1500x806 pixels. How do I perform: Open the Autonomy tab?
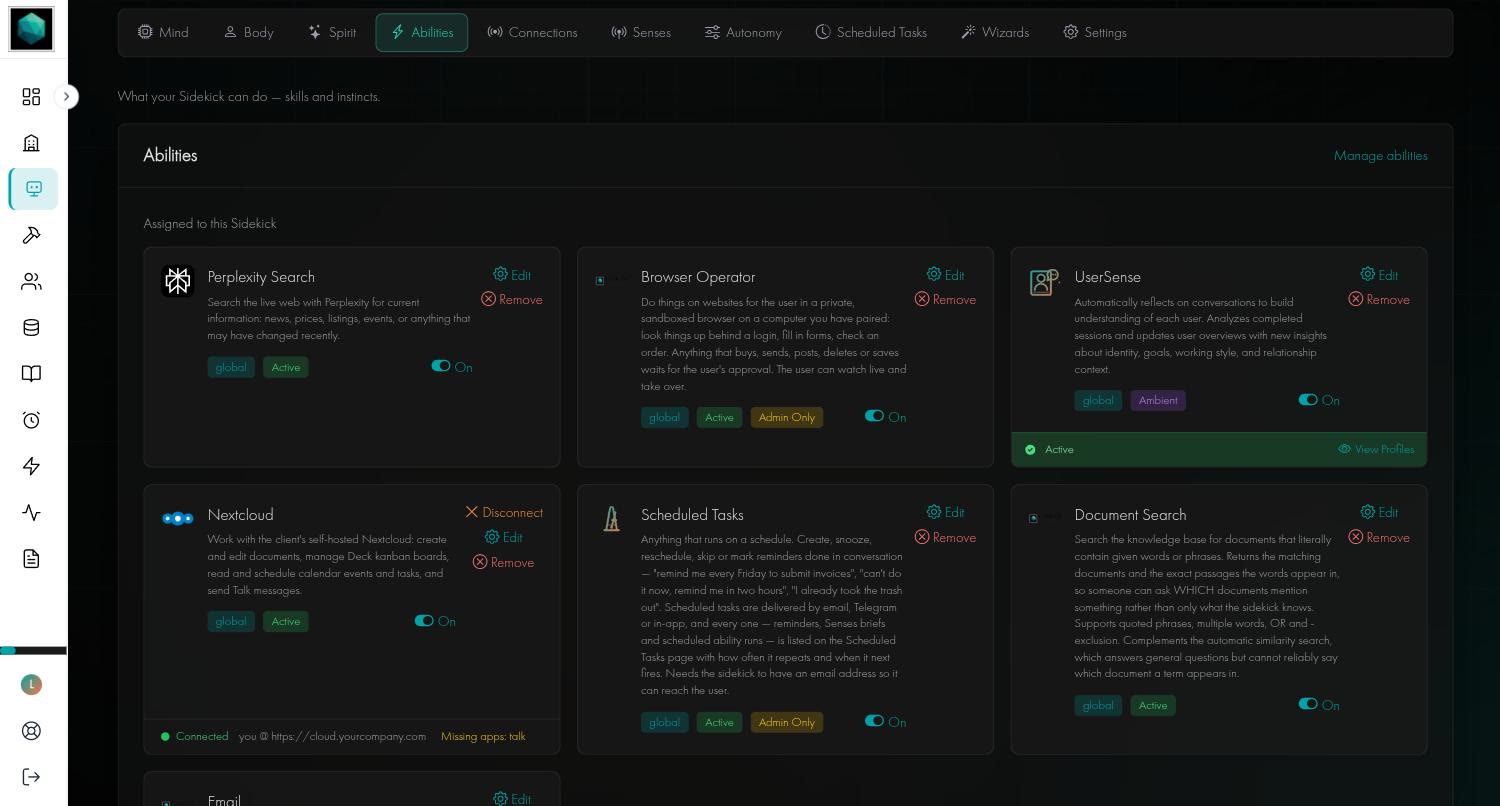(x=743, y=32)
